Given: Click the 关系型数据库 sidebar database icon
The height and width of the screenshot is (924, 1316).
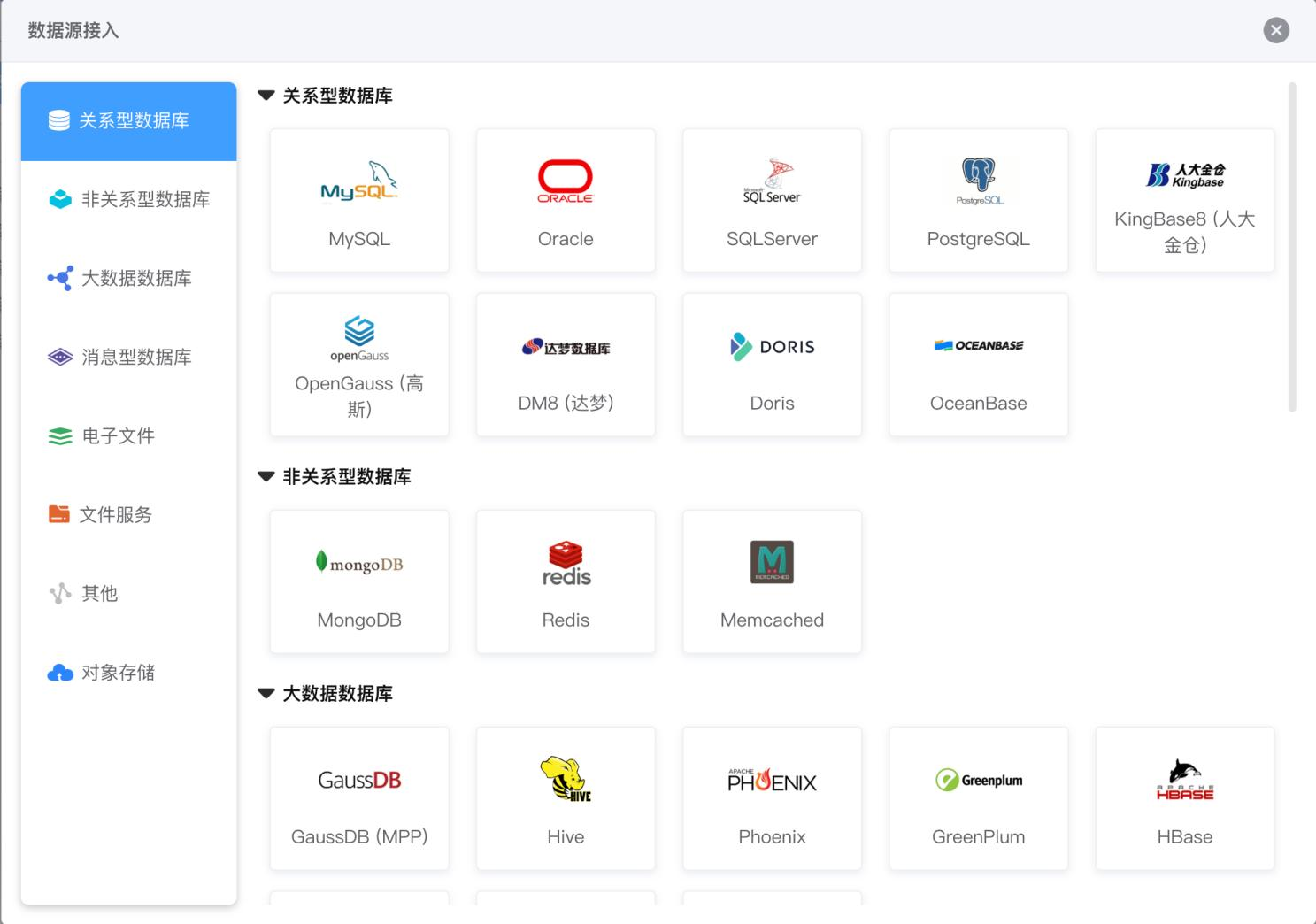Looking at the screenshot, I should [x=59, y=120].
